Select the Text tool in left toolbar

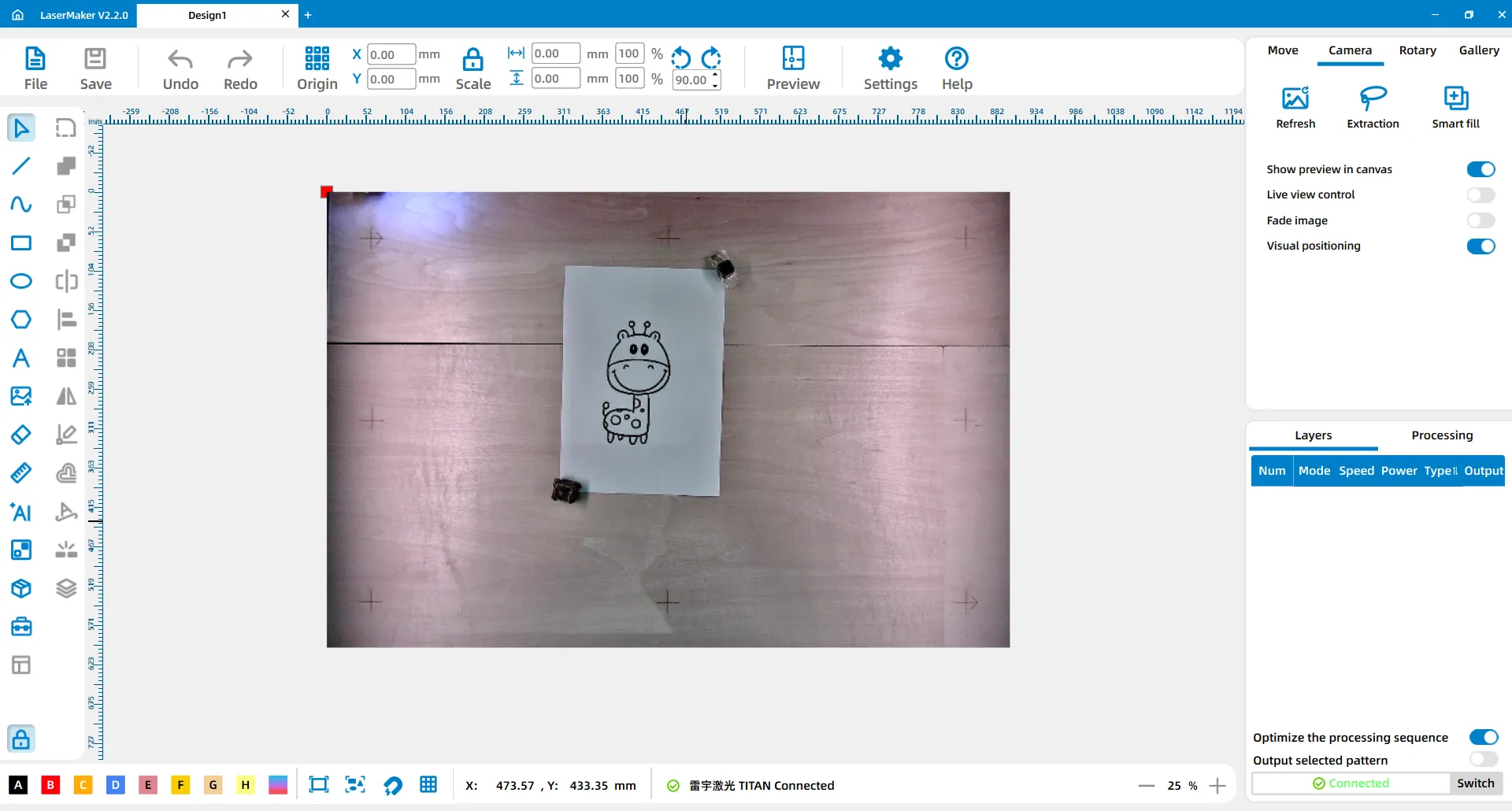pyautogui.click(x=21, y=358)
